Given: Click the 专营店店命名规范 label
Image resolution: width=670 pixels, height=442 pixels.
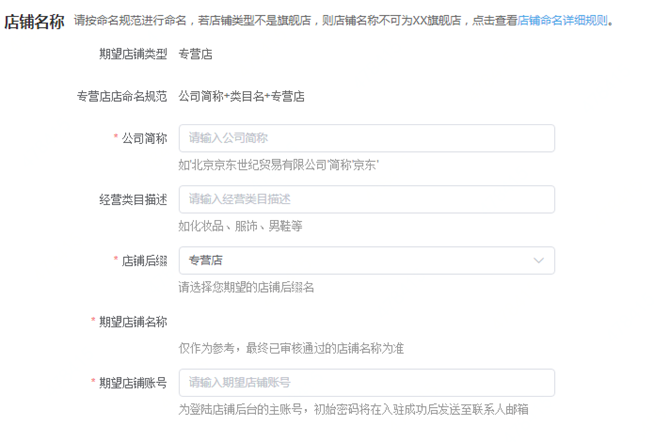Looking at the screenshot, I should click(x=122, y=96).
